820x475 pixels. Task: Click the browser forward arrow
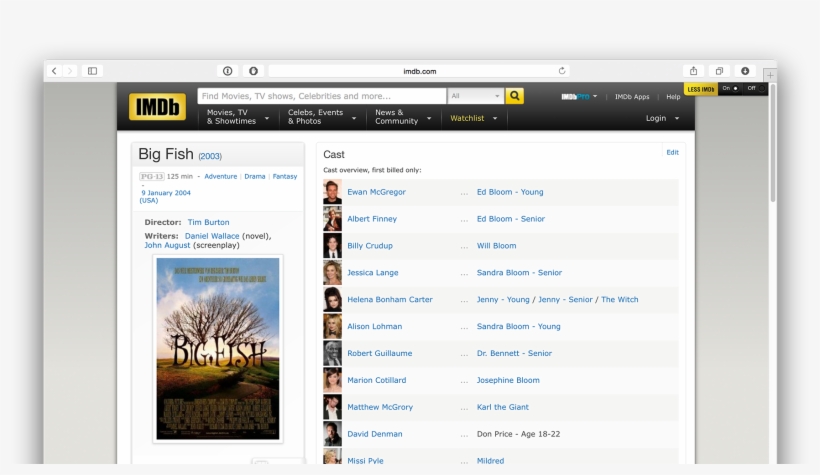click(x=70, y=71)
